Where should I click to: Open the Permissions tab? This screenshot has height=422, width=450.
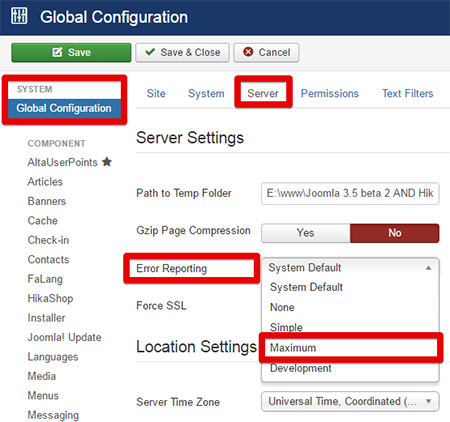coord(330,93)
